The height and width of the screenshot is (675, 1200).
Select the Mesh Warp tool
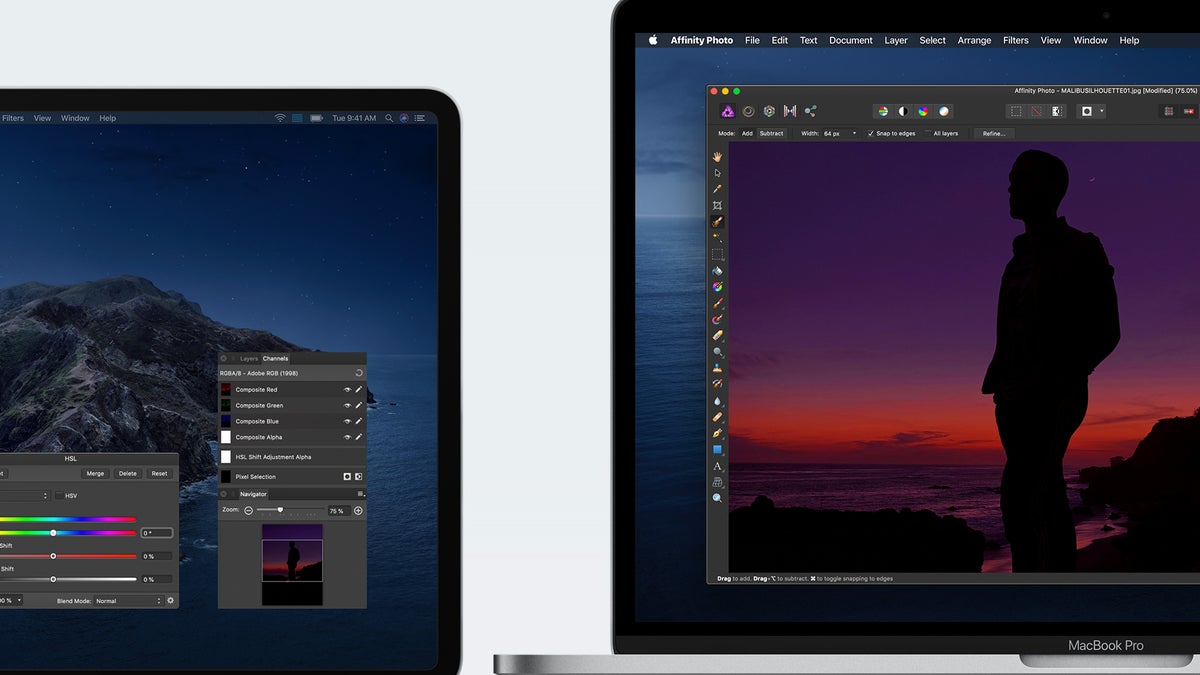[x=717, y=482]
